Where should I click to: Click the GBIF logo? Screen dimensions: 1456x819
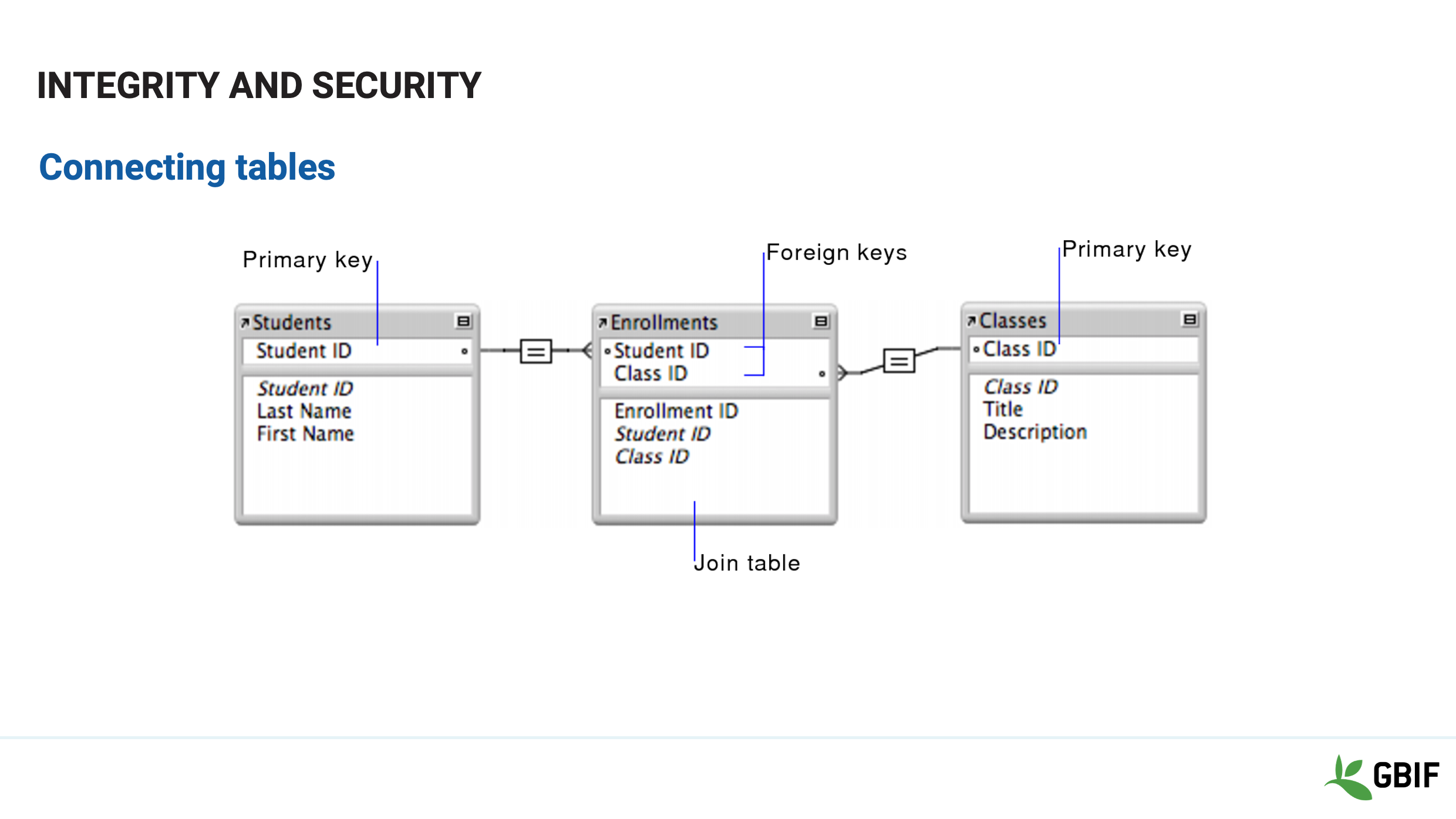(1382, 776)
